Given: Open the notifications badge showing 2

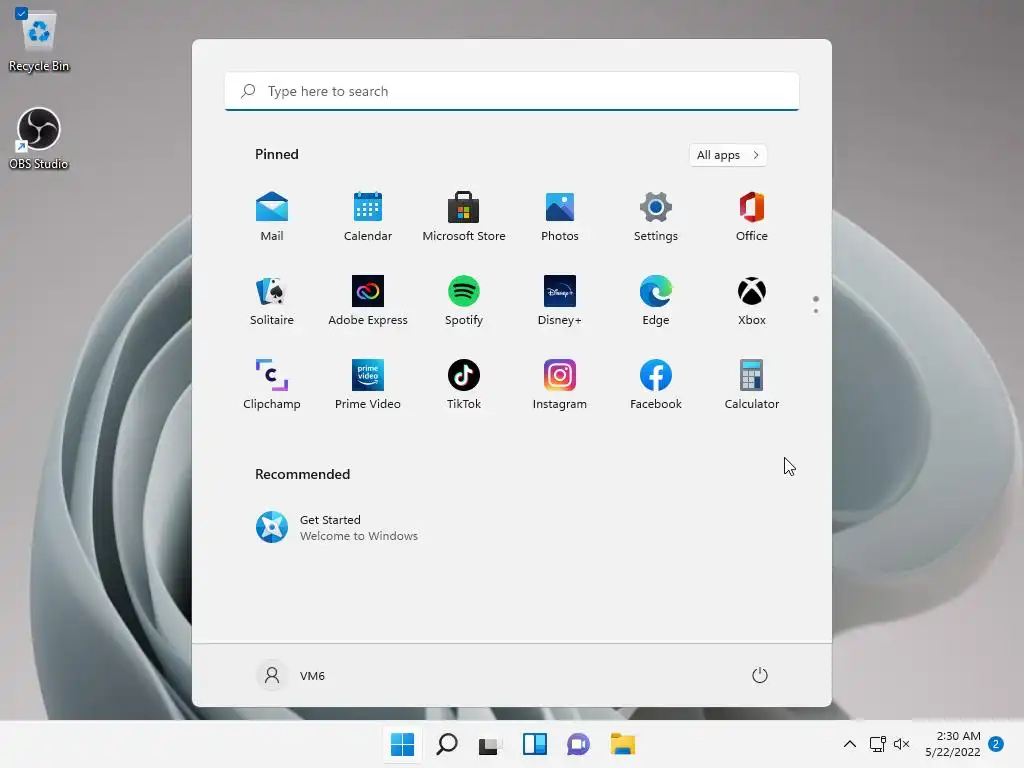Looking at the screenshot, I should click(996, 744).
